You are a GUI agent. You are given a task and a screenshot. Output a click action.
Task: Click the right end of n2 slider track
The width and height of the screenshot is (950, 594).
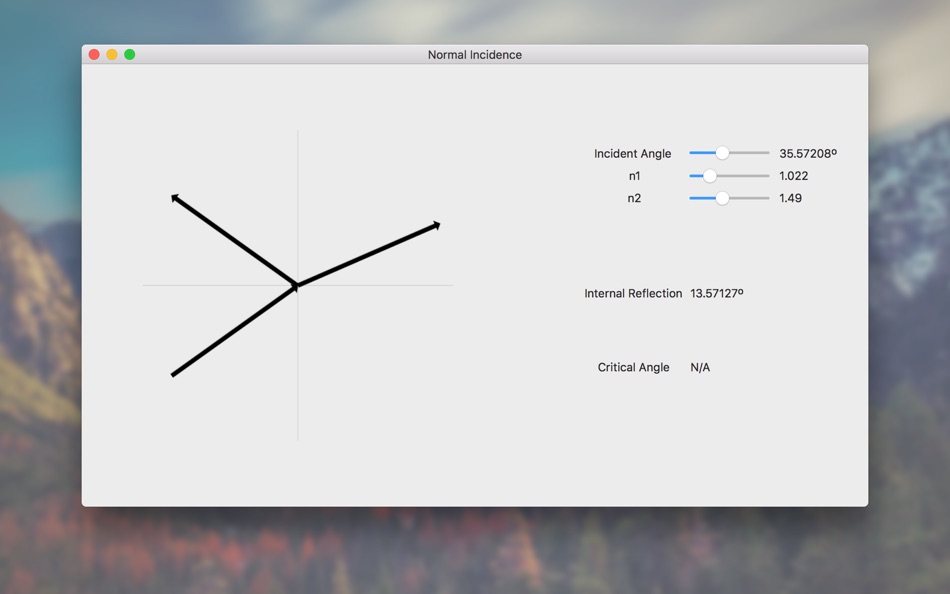[767, 198]
